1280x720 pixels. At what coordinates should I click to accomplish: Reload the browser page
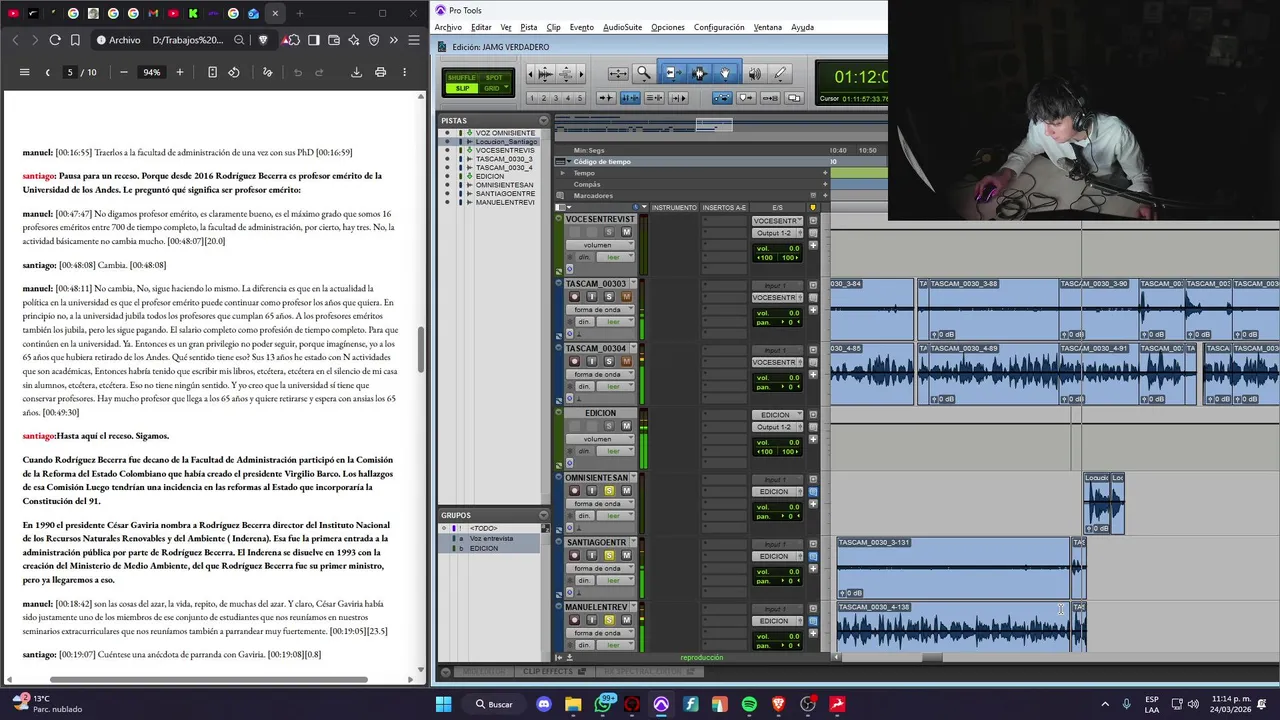point(55,40)
